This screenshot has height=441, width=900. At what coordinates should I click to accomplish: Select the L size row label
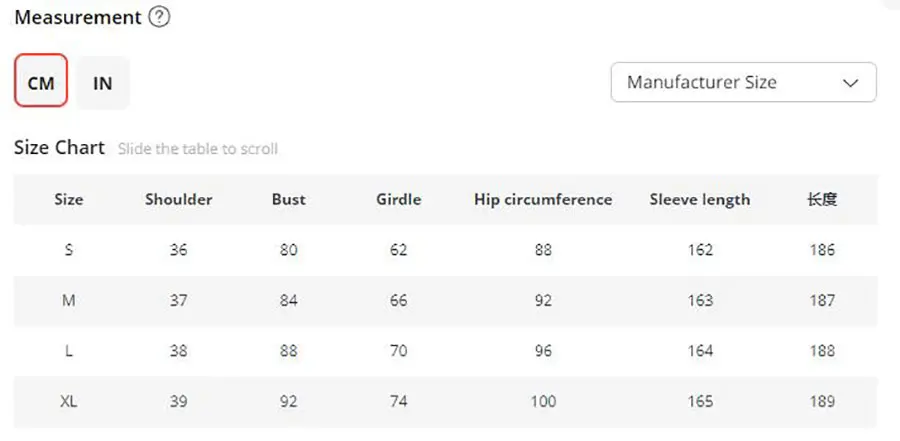68,351
